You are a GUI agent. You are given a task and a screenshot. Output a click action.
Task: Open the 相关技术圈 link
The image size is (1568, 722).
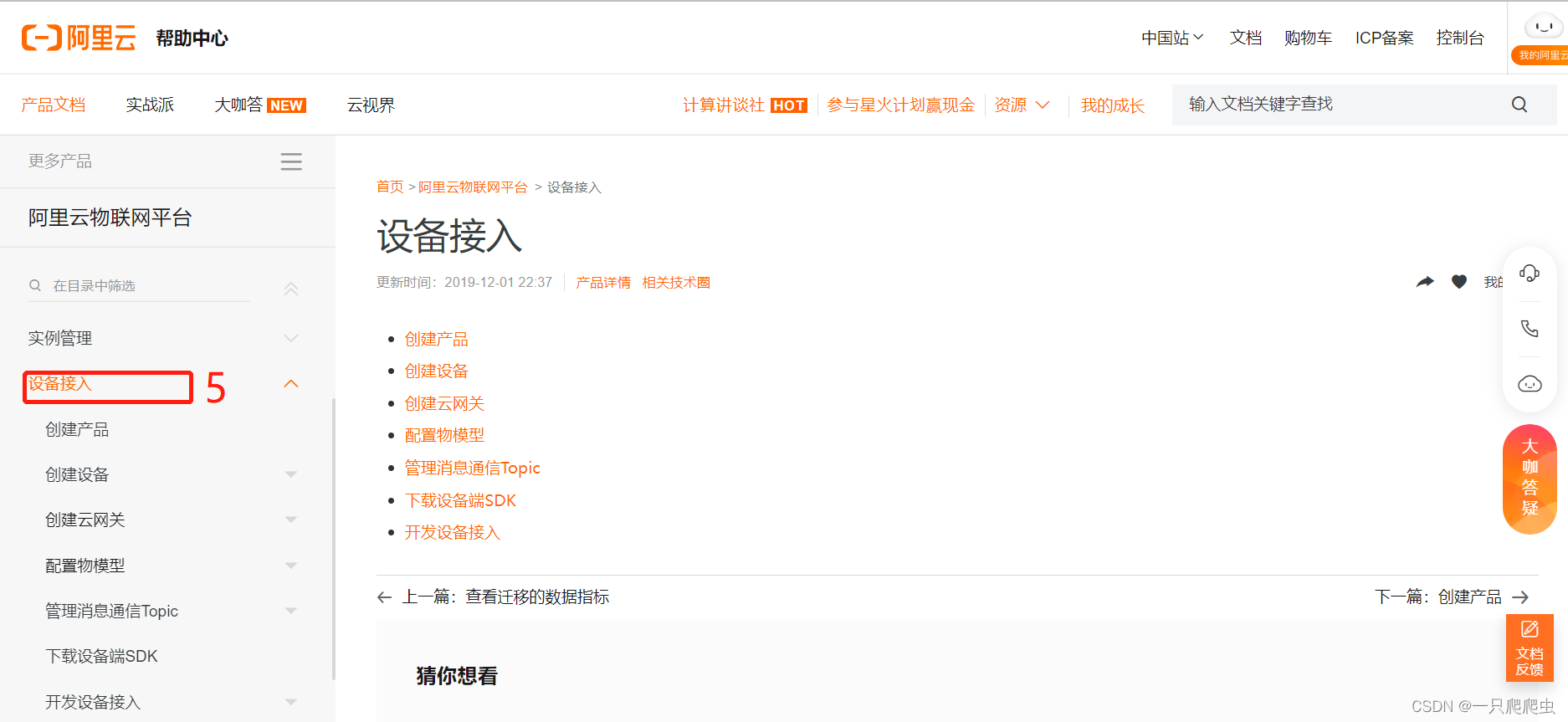(x=676, y=283)
